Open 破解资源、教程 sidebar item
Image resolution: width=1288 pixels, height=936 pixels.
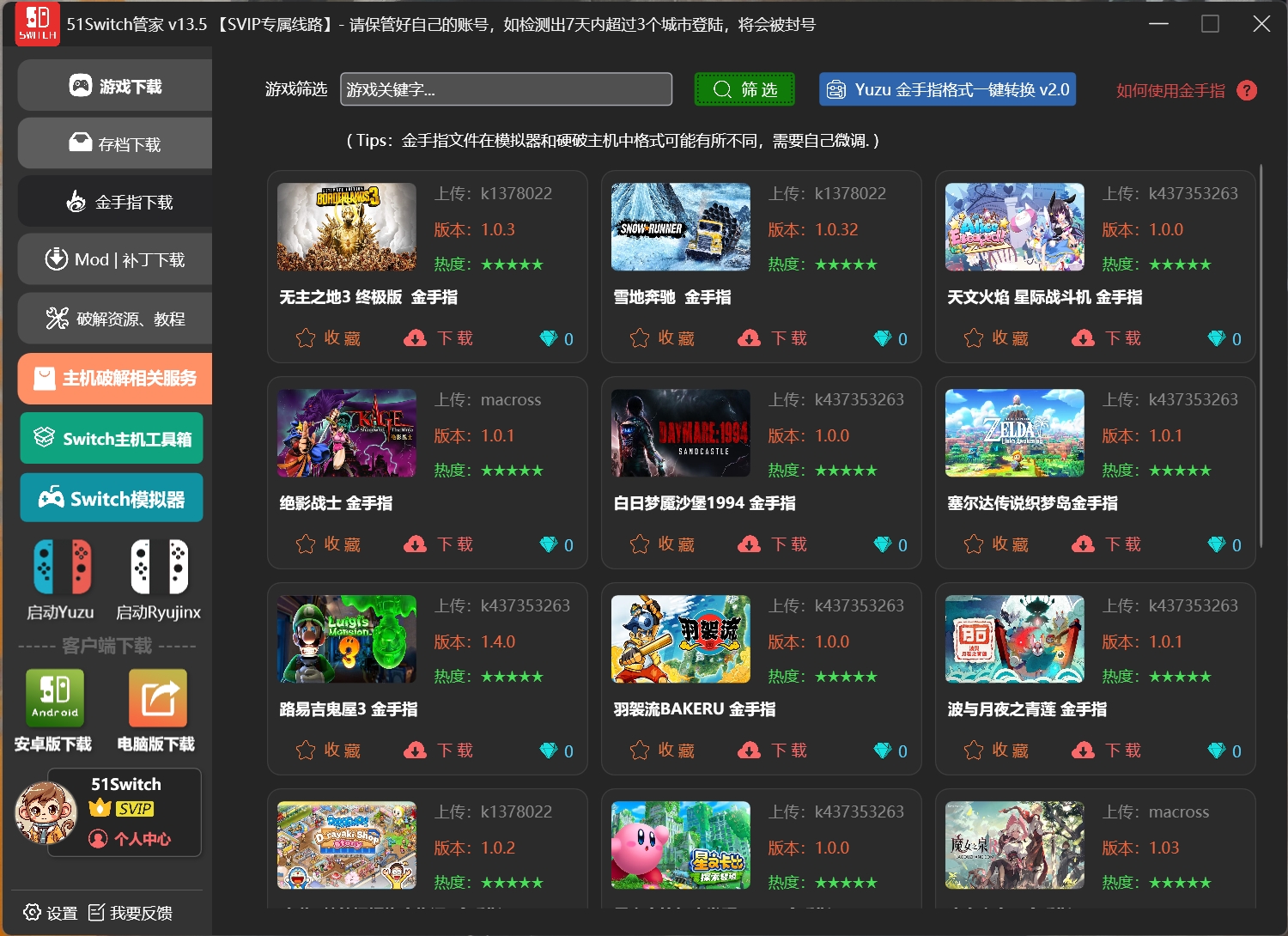click(x=115, y=319)
